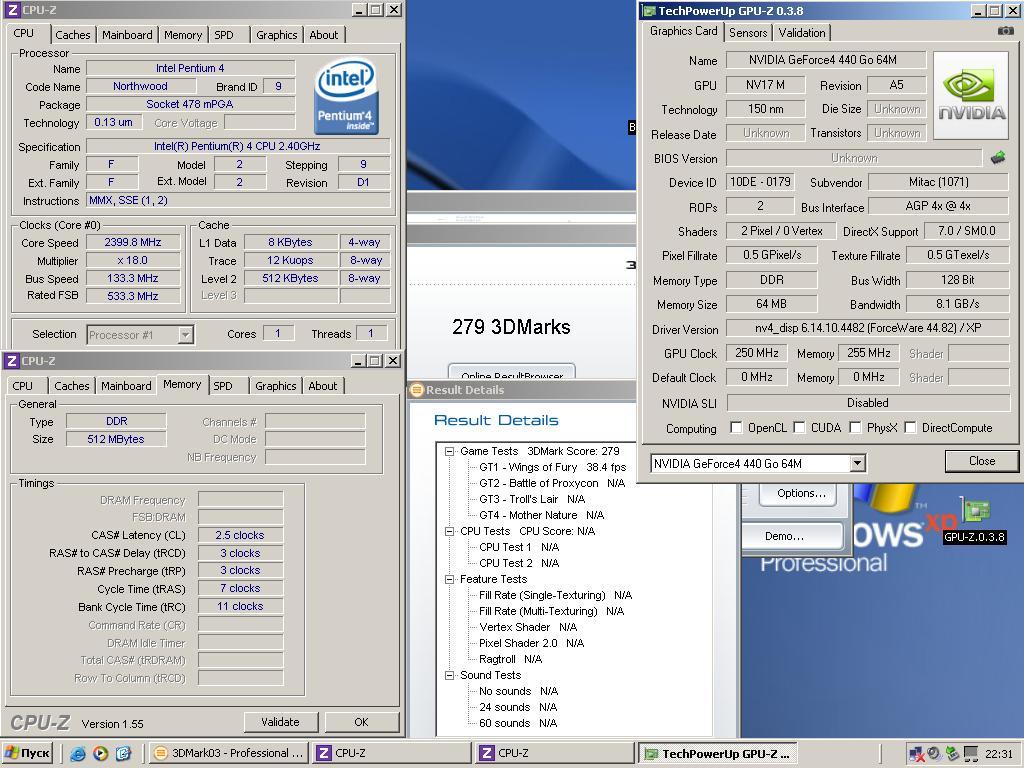The height and width of the screenshot is (768, 1024).
Task: Click the lower CPU-Z title bar Z icon
Action: [12, 360]
